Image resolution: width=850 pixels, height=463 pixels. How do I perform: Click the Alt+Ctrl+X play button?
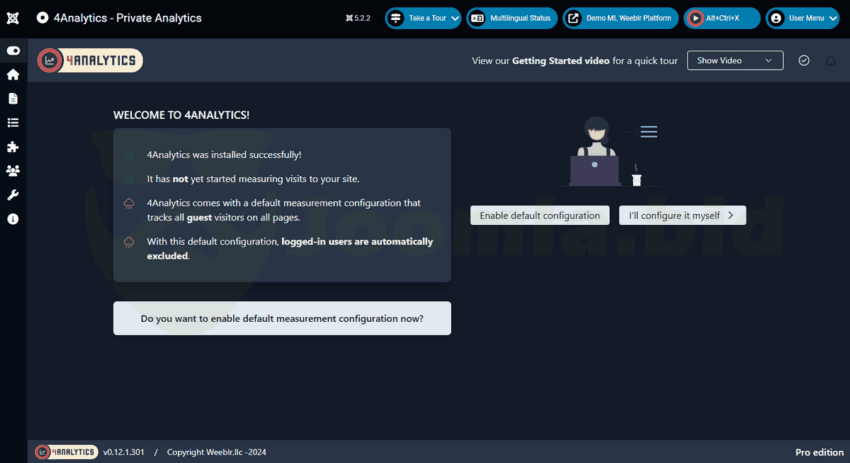[x=722, y=18]
